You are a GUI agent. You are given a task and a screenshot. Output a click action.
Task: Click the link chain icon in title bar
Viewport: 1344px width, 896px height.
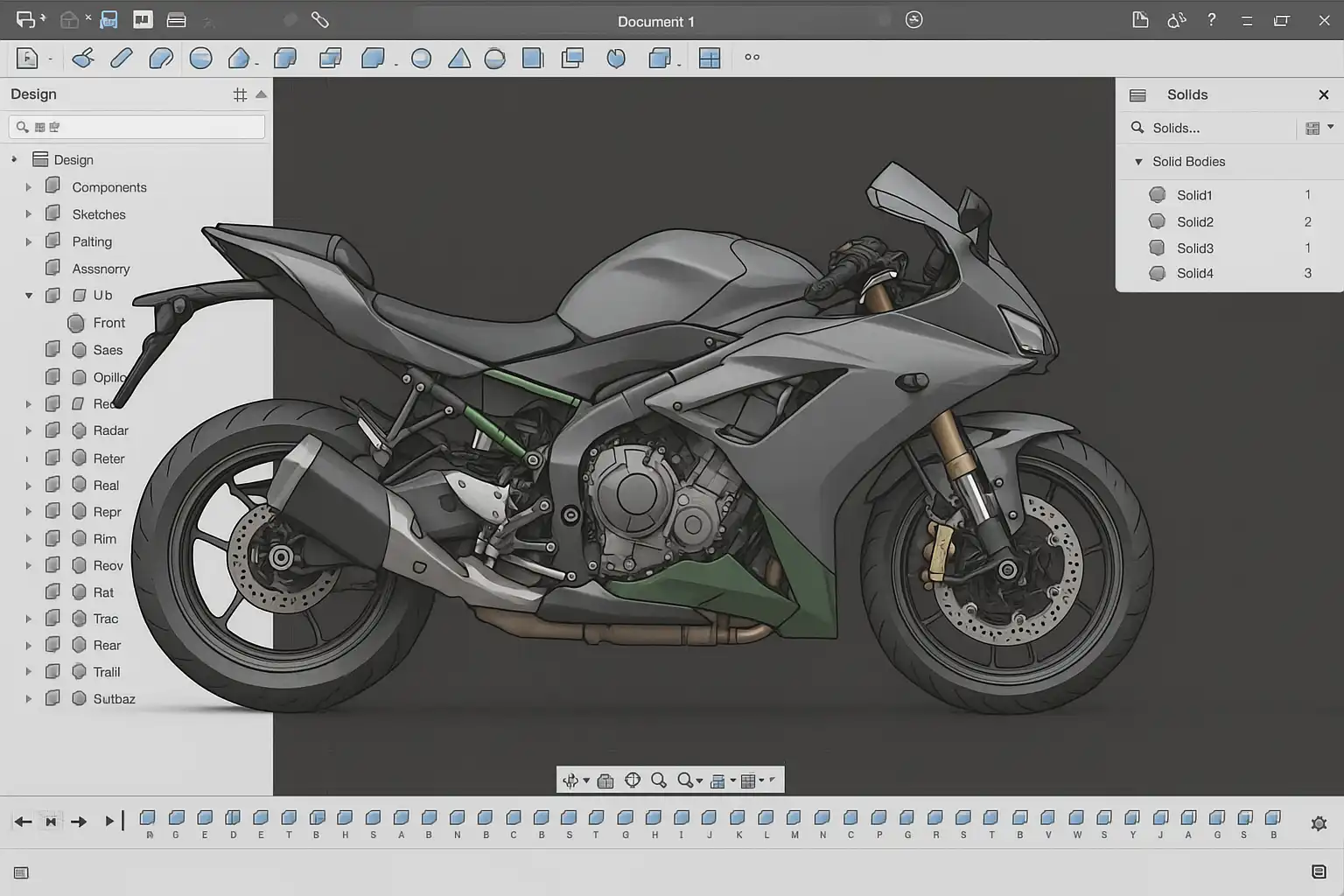[x=320, y=20]
